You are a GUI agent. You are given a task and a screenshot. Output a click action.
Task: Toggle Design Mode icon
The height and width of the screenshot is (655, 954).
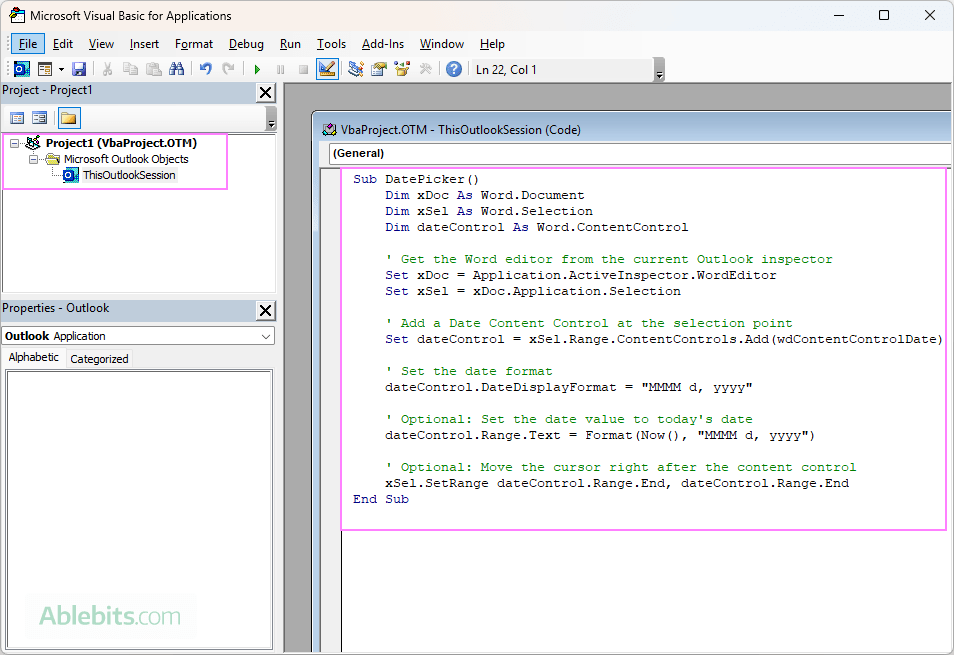(x=327, y=69)
